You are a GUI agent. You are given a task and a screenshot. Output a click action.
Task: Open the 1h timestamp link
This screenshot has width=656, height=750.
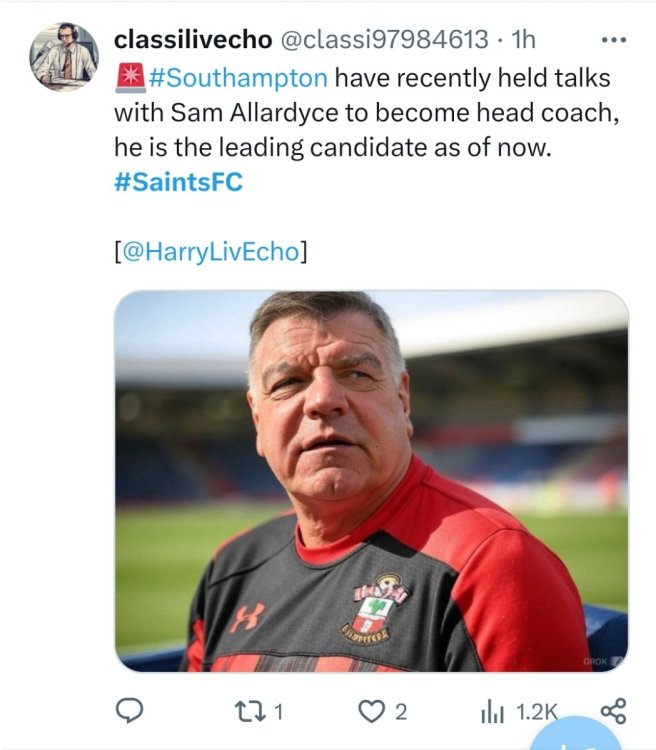tap(524, 39)
